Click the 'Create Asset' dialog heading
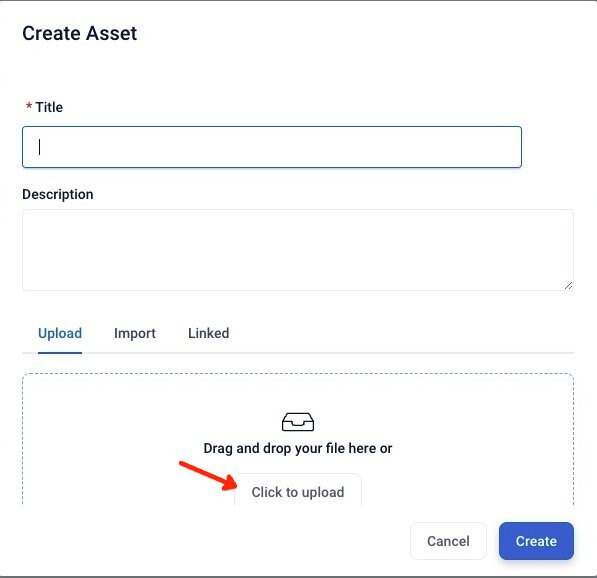Image resolution: width=597 pixels, height=578 pixels. point(80,33)
